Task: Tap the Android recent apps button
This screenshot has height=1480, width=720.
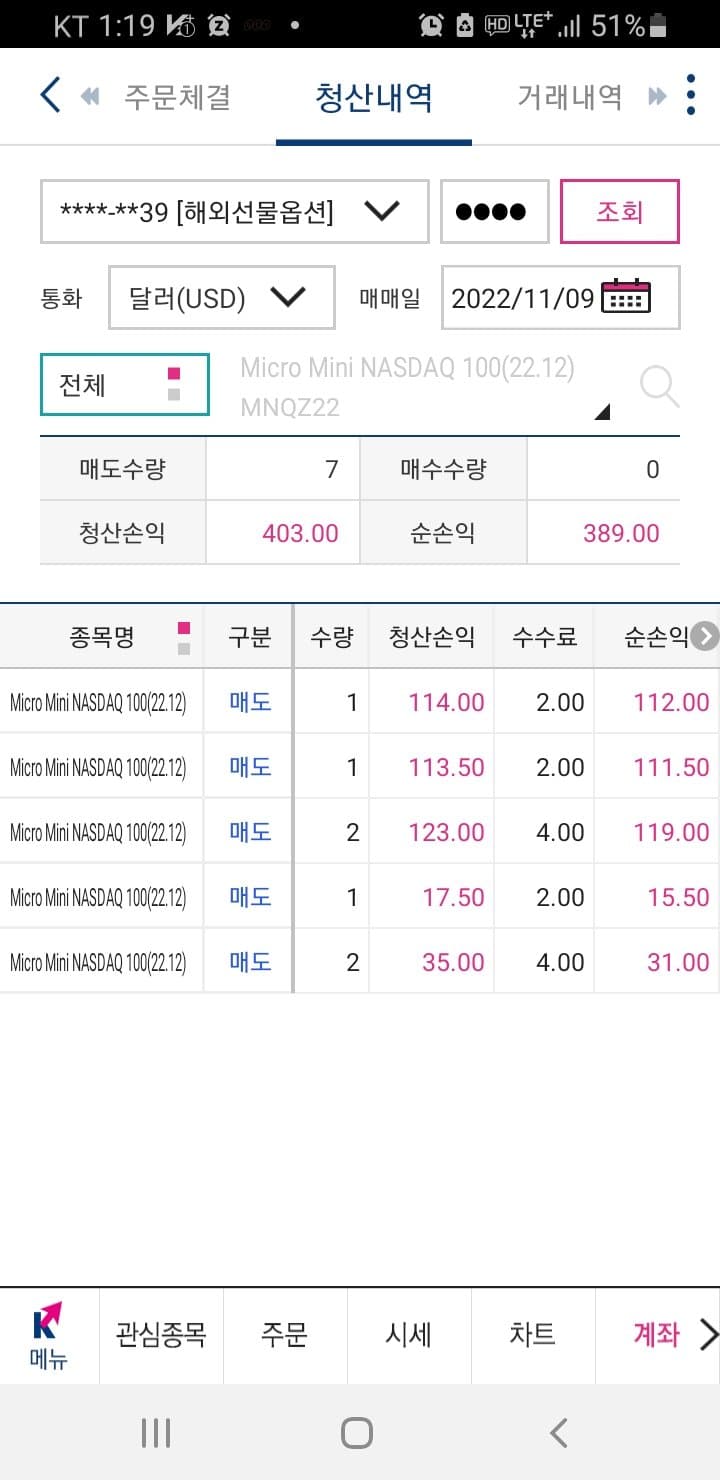Action: (x=156, y=1433)
